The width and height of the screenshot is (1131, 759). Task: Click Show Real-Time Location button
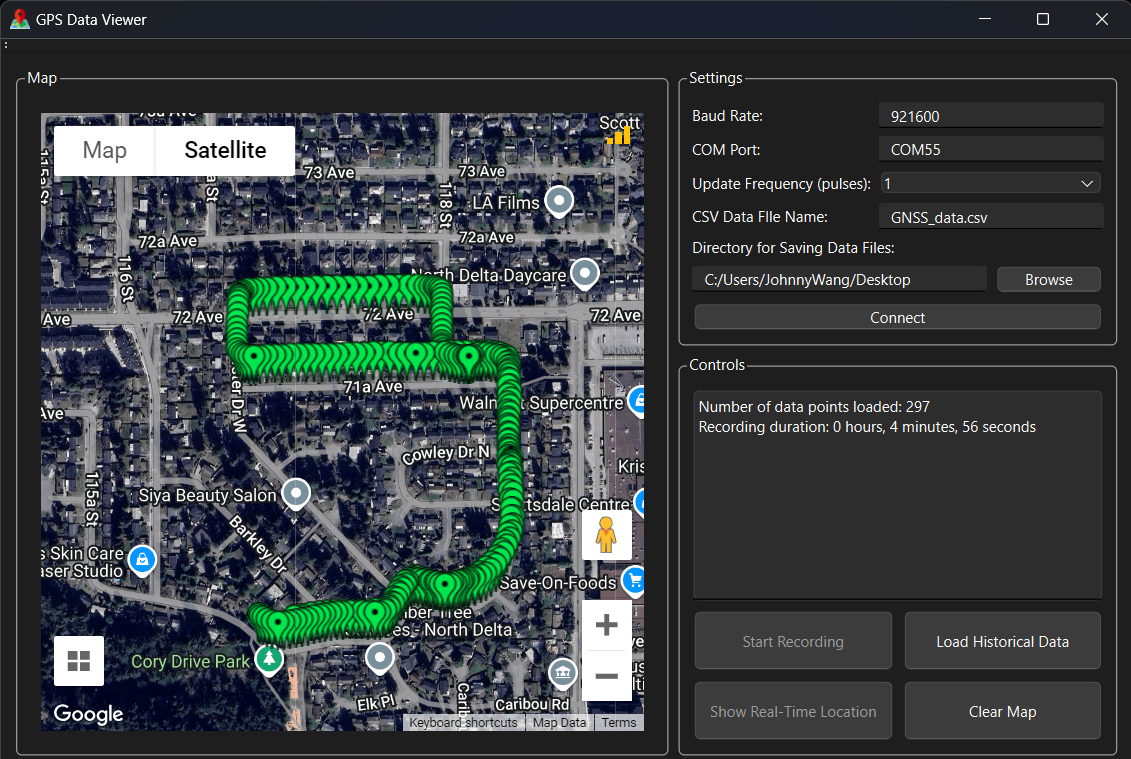793,711
